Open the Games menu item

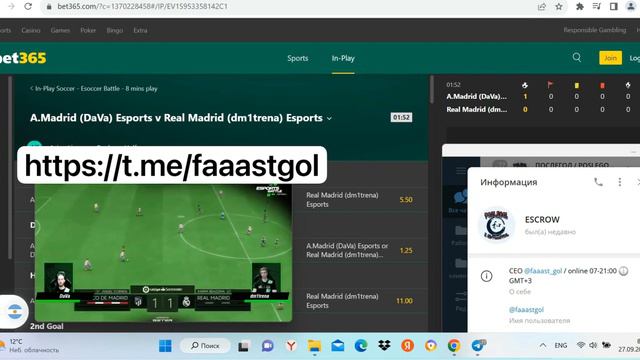tap(60, 30)
